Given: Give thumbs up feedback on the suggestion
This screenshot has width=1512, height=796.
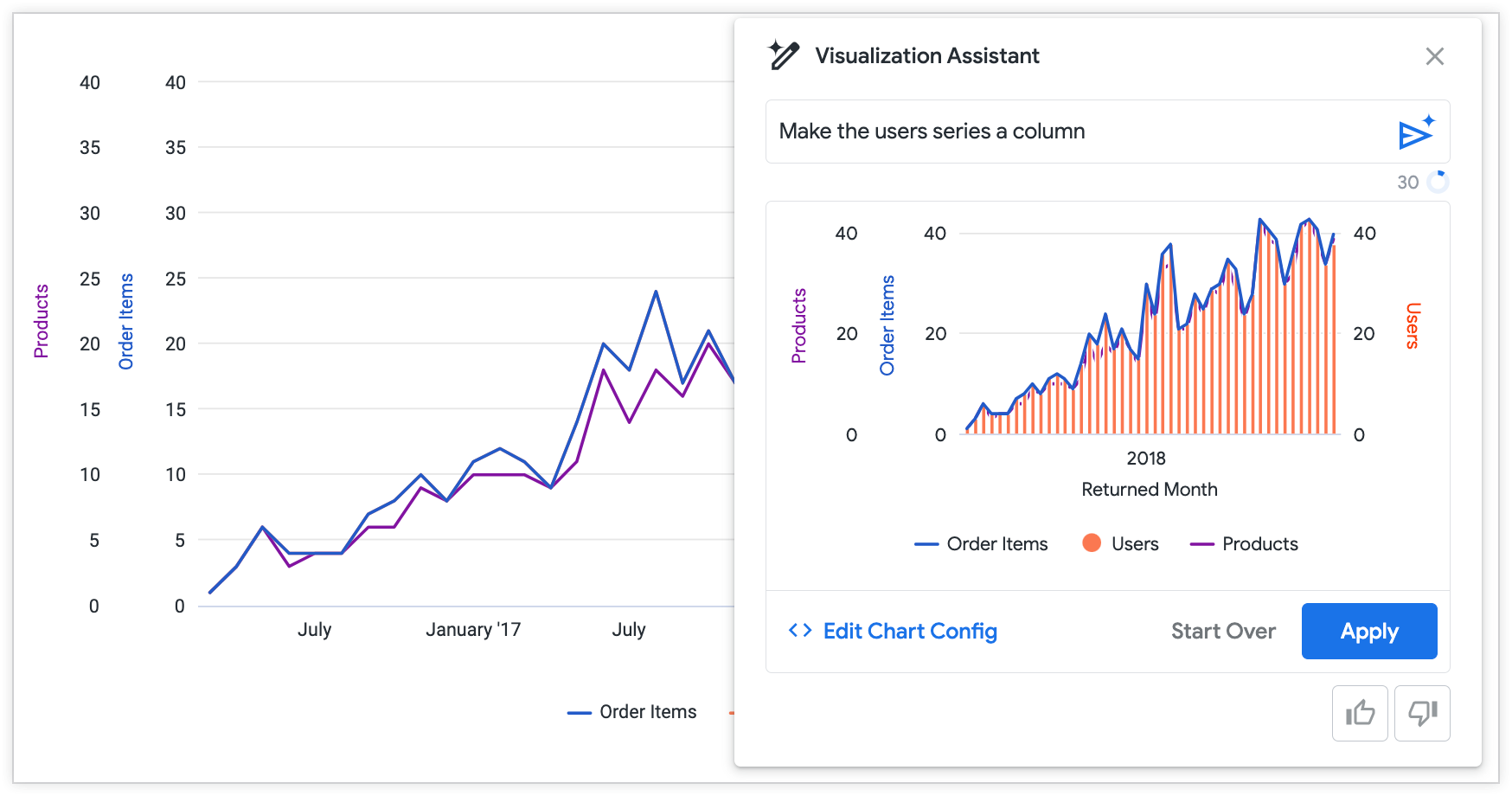Looking at the screenshot, I should pyautogui.click(x=1359, y=713).
